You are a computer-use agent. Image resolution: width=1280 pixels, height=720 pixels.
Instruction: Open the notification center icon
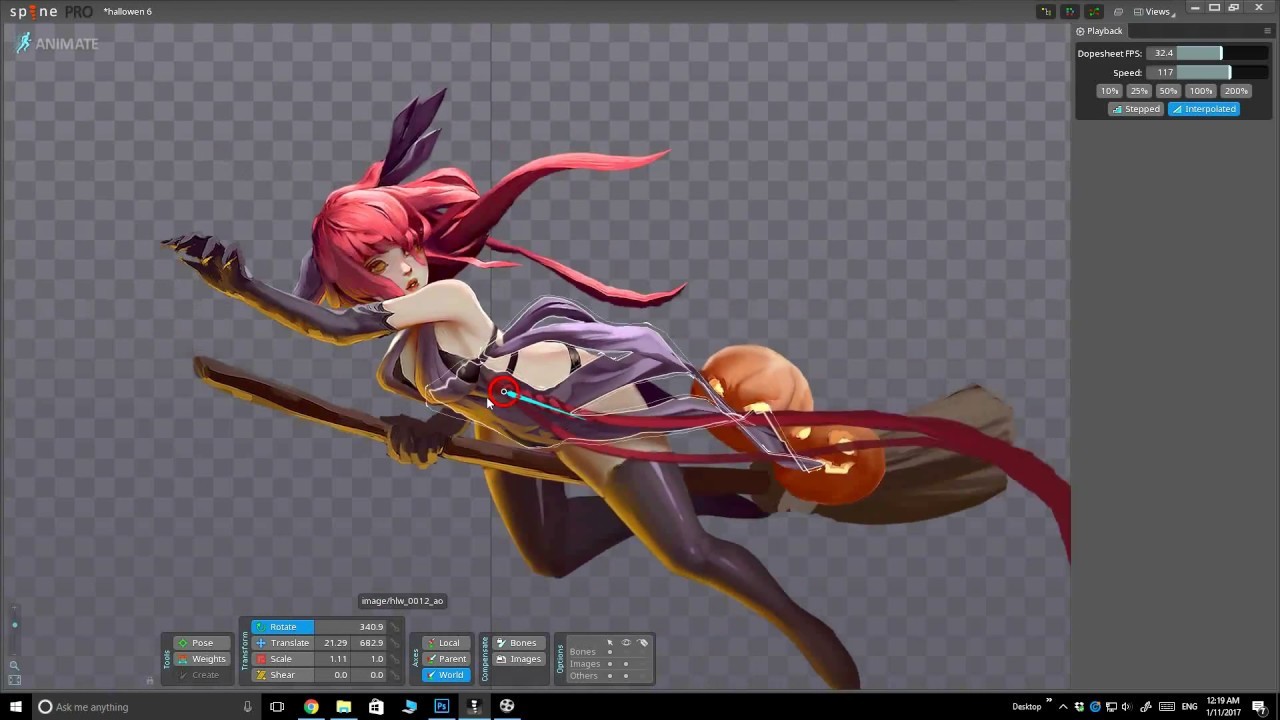1259,707
